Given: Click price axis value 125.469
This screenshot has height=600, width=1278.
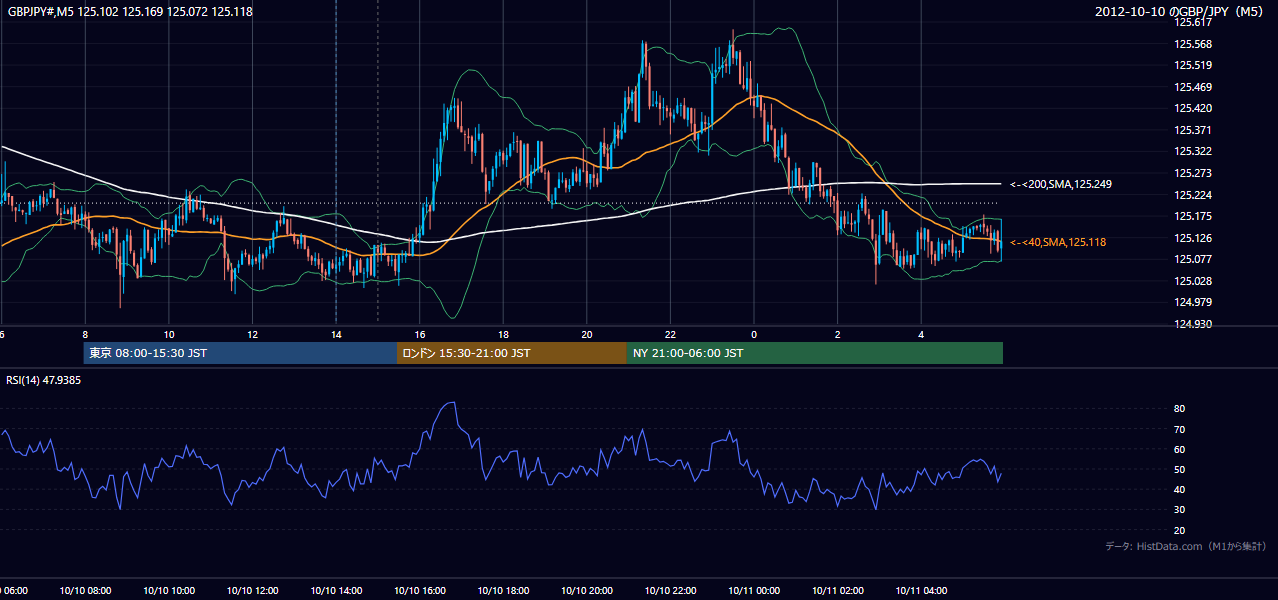Looking at the screenshot, I should click(x=1194, y=87).
